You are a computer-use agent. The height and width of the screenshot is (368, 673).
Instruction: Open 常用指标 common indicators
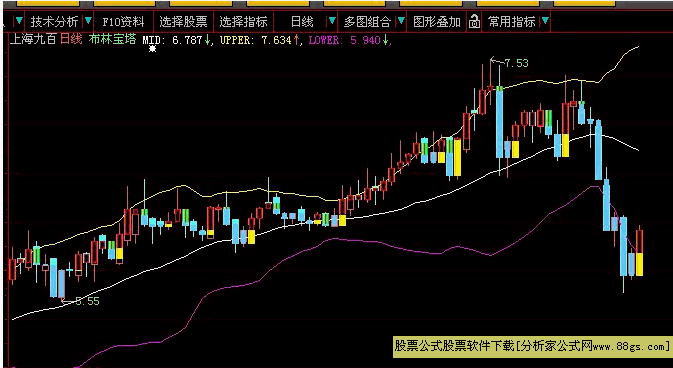[512, 21]
